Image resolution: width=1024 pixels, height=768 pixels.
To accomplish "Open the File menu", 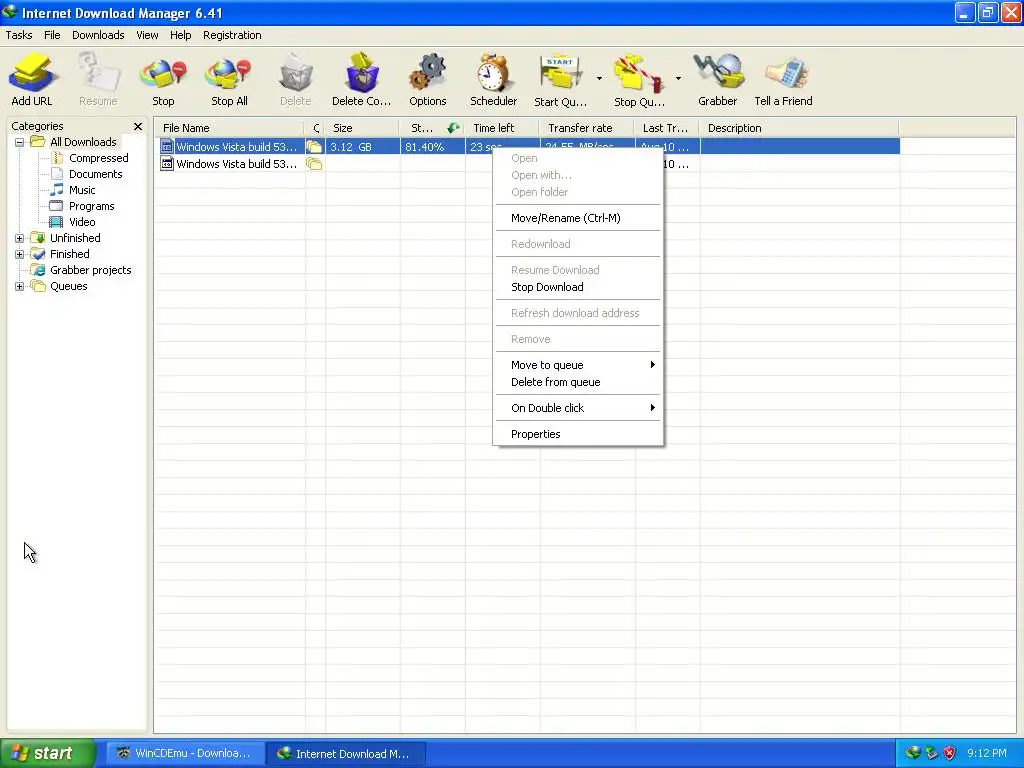I will 52,35.
